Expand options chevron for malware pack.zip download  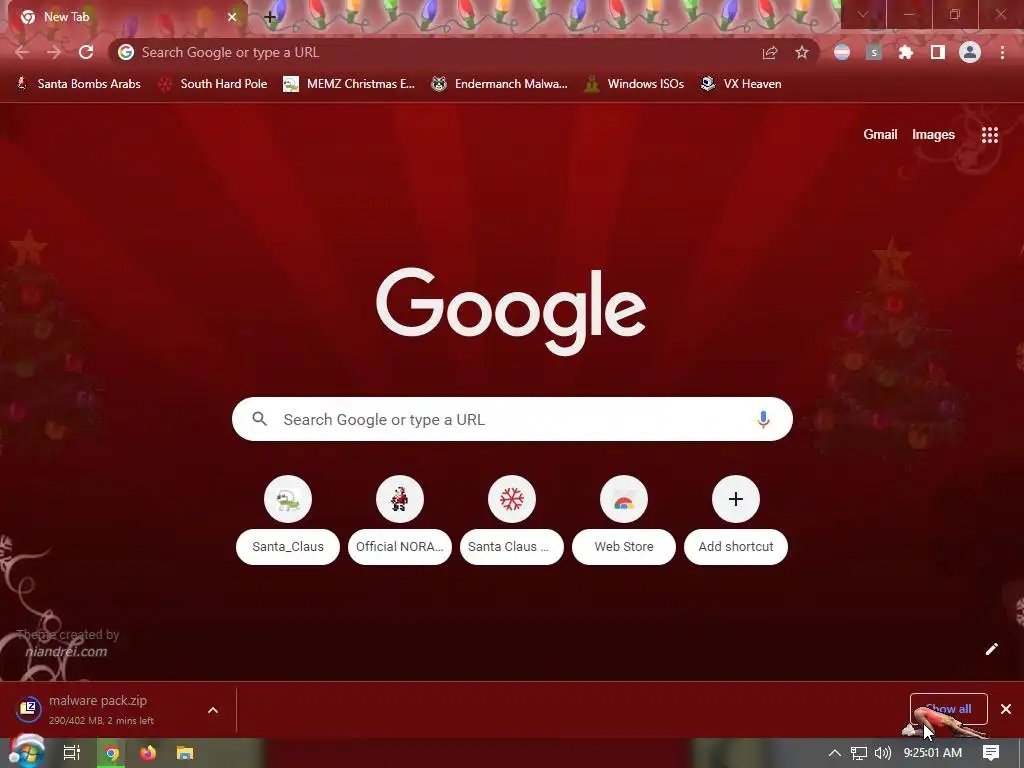(213, 710)
